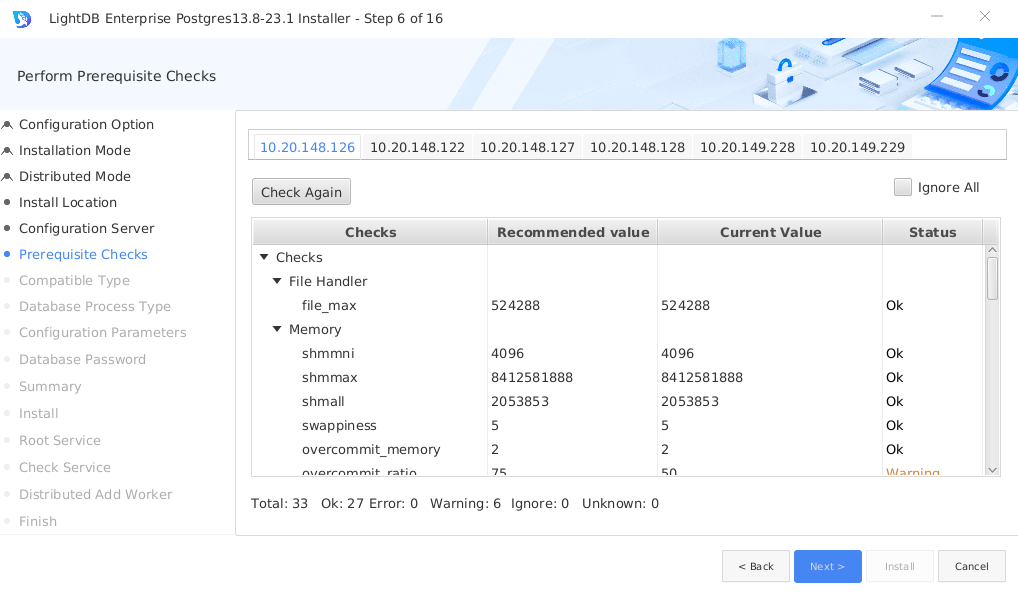The height and width of the screenshot is (593, 1018).
Task: Close the installer window
Action: point(985,16)
